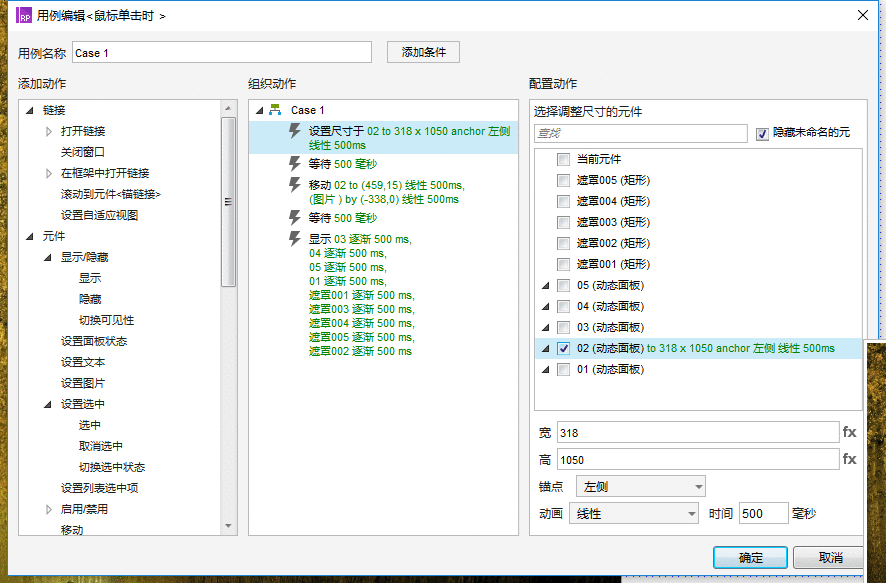Select 设置列表选中项 action
886x583 pixels.
coord(99,488)
